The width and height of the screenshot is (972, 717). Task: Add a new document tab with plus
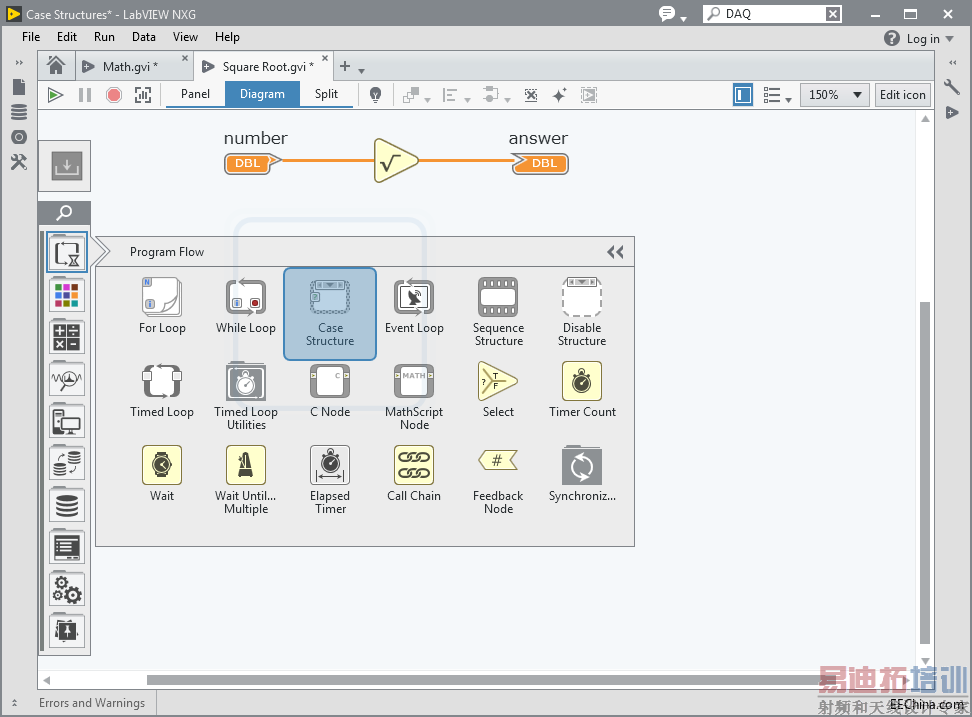coord(345,66)
